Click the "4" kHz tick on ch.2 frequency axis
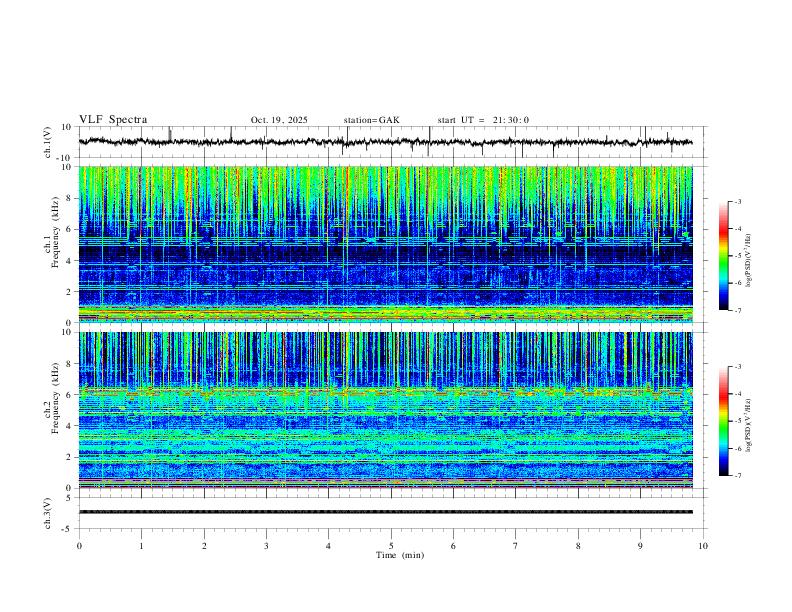Image resolution: width=792 pixels, height=612 pixels. pos(70,426)
